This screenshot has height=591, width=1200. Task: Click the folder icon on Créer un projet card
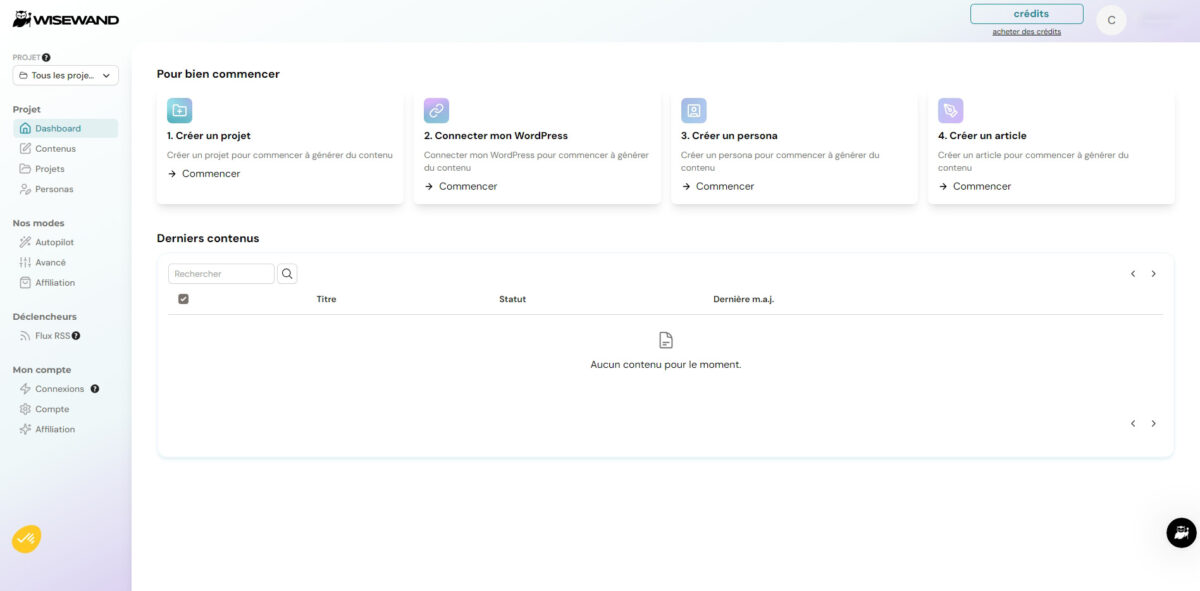coord(179,110)
